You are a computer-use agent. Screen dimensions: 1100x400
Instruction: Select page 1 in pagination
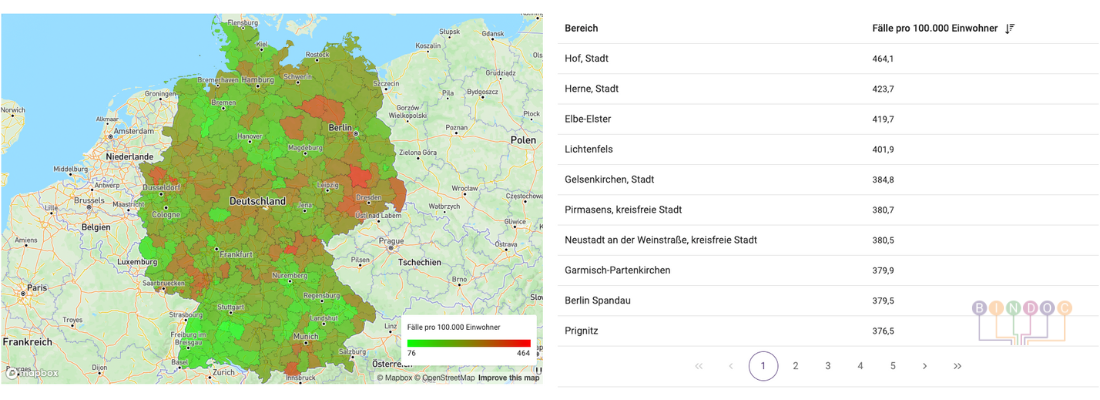(x=763, y=366)
